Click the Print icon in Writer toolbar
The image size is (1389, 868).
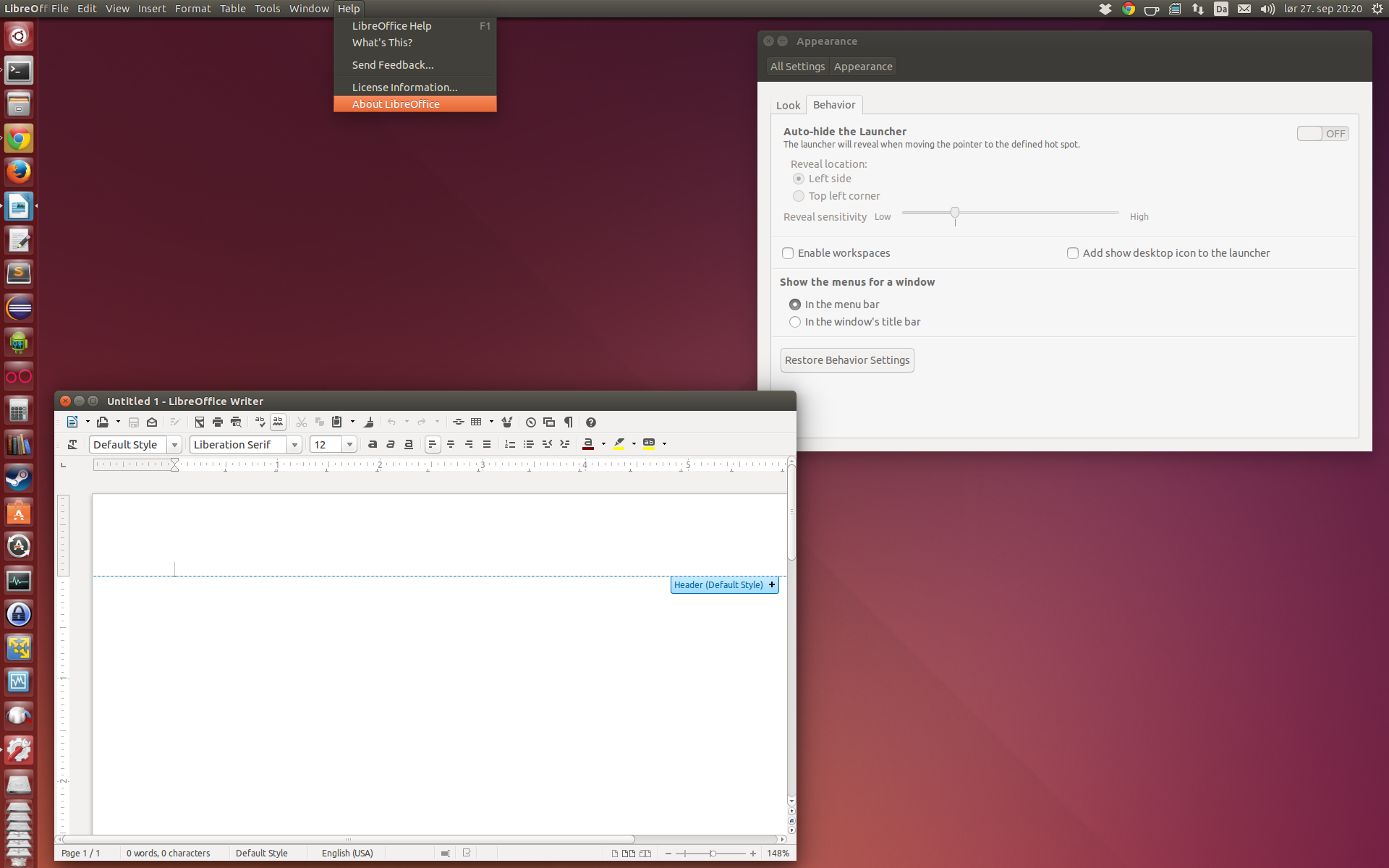click(x=218, y=422)
